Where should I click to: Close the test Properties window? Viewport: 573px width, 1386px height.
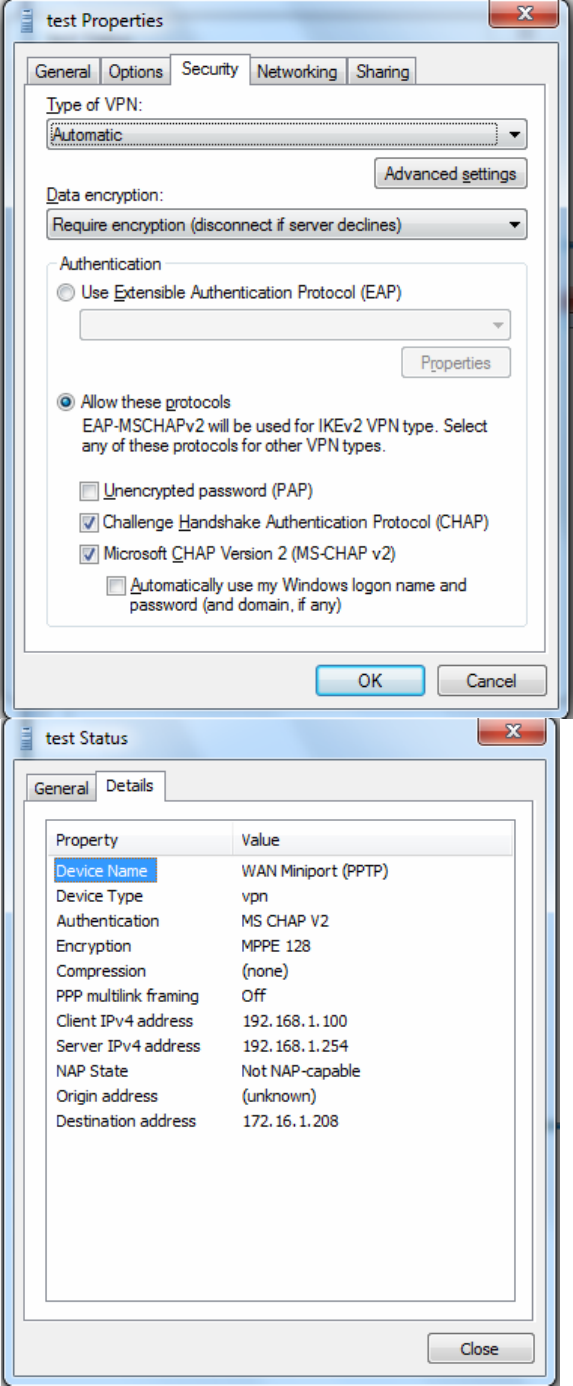click(x=523, y=14)
